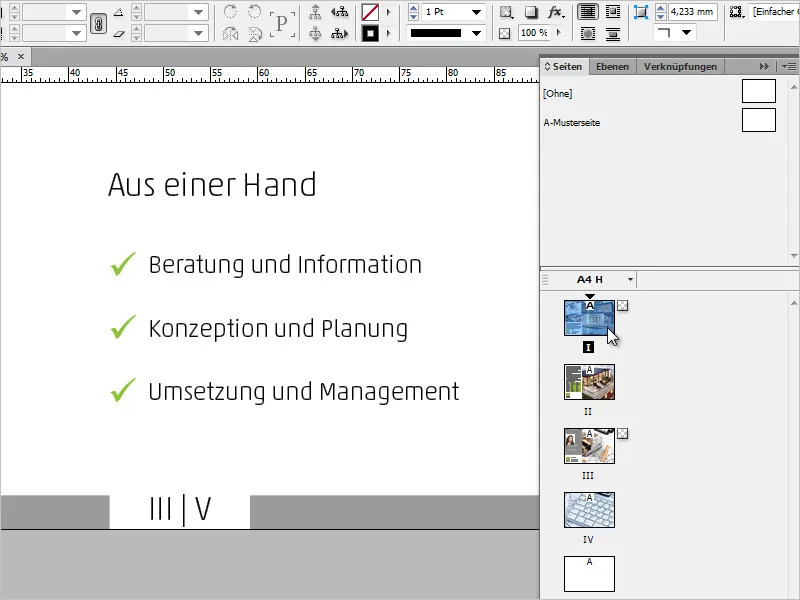Screen dimensions: 800x600
Task: Click the drop shadow icon
Action: [531, 12]
